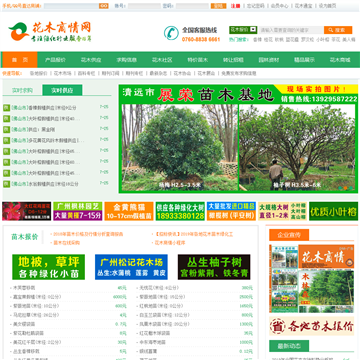The image size is (360, 360).
Task: Select the 首页 navigation tab
Action: click(20, 60)
